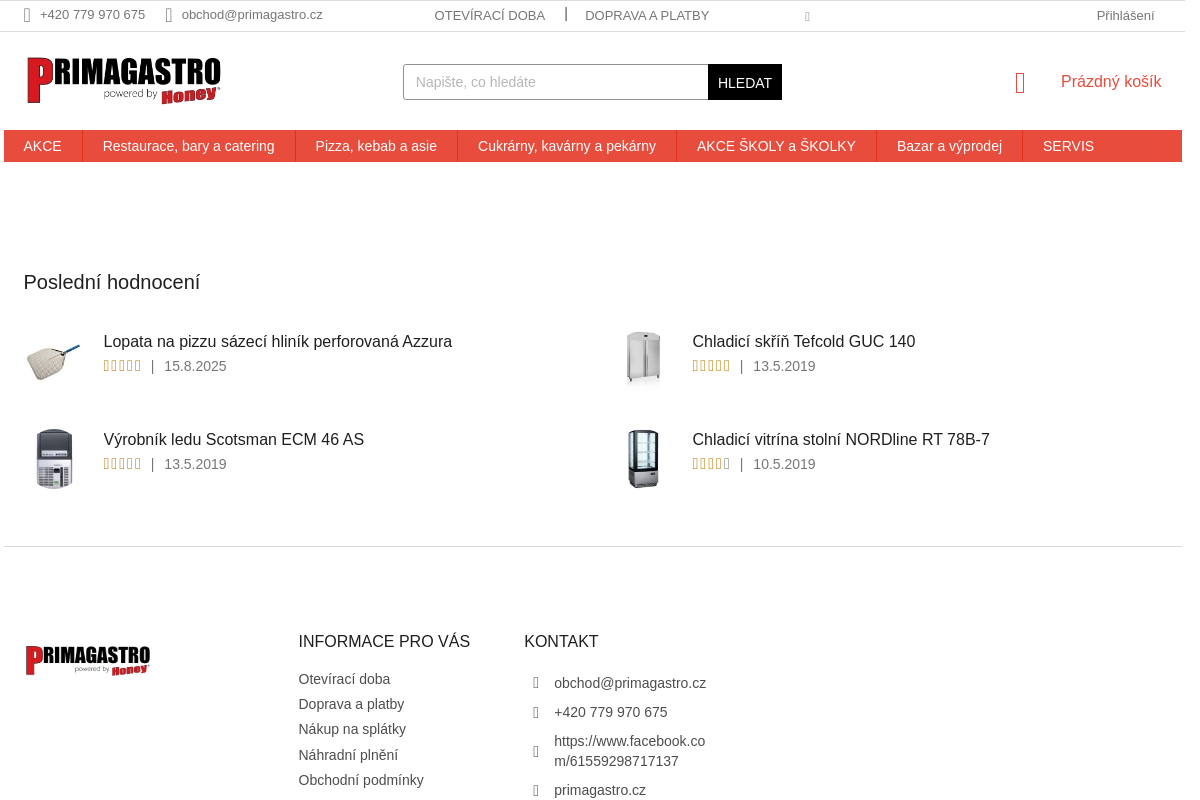
Task: Click phone icon in footer contact
Action: pos(536,712)
